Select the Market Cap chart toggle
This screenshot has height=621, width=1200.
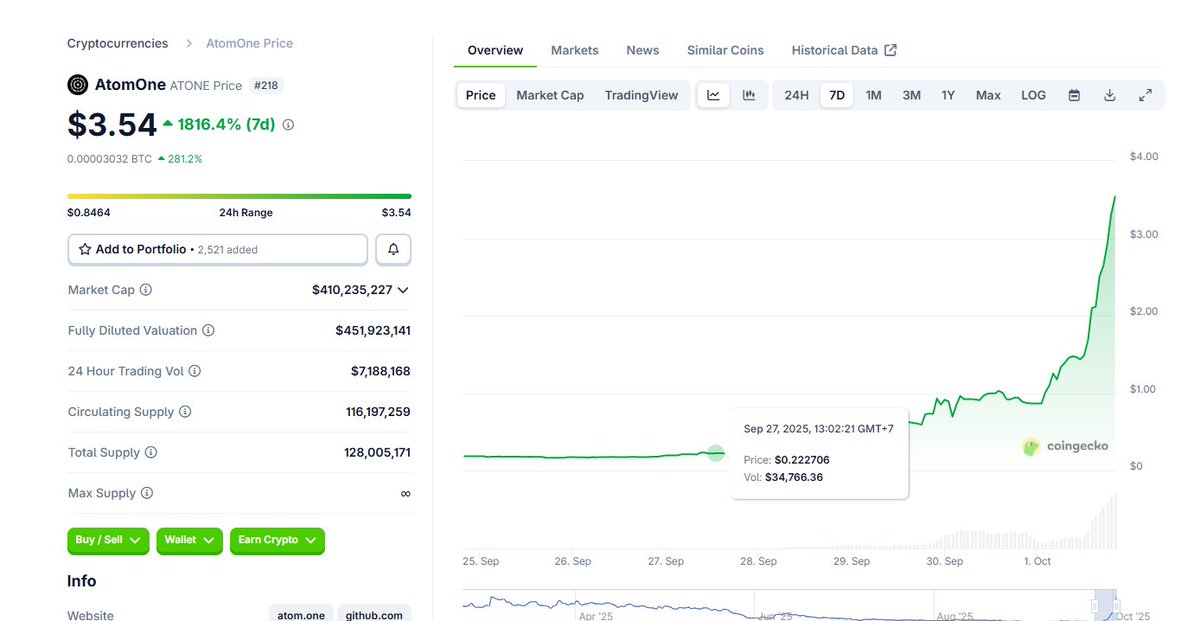[x=550, y=95]
